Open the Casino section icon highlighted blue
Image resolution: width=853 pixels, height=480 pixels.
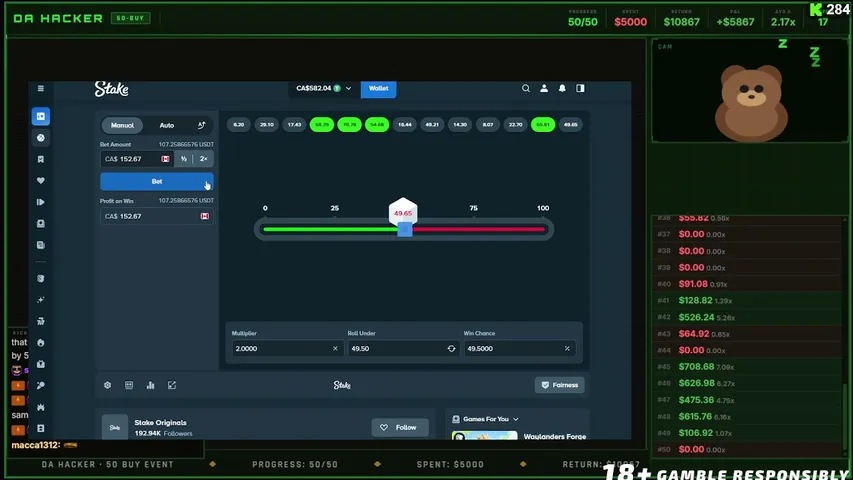pos(41,116)
